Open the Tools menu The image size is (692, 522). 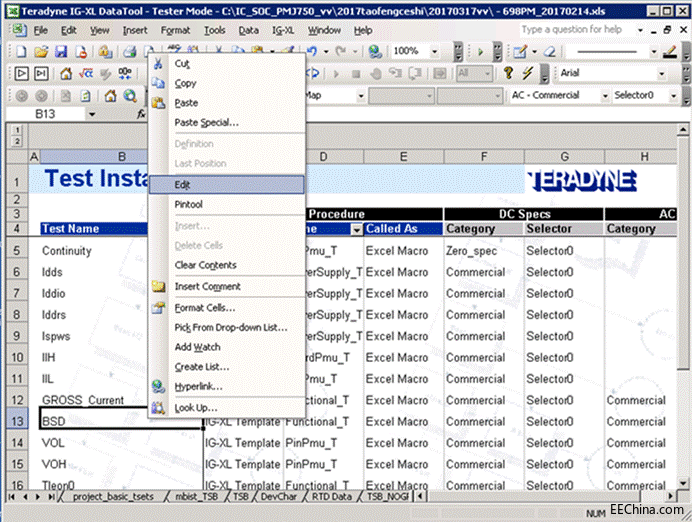click(214, 30)
